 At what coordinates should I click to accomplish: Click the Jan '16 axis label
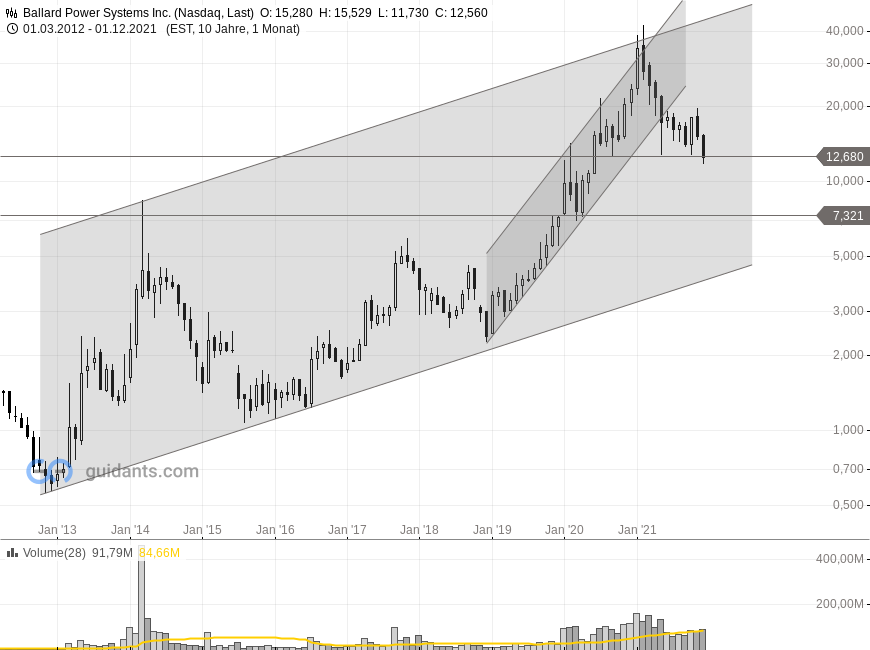(275, 530)
